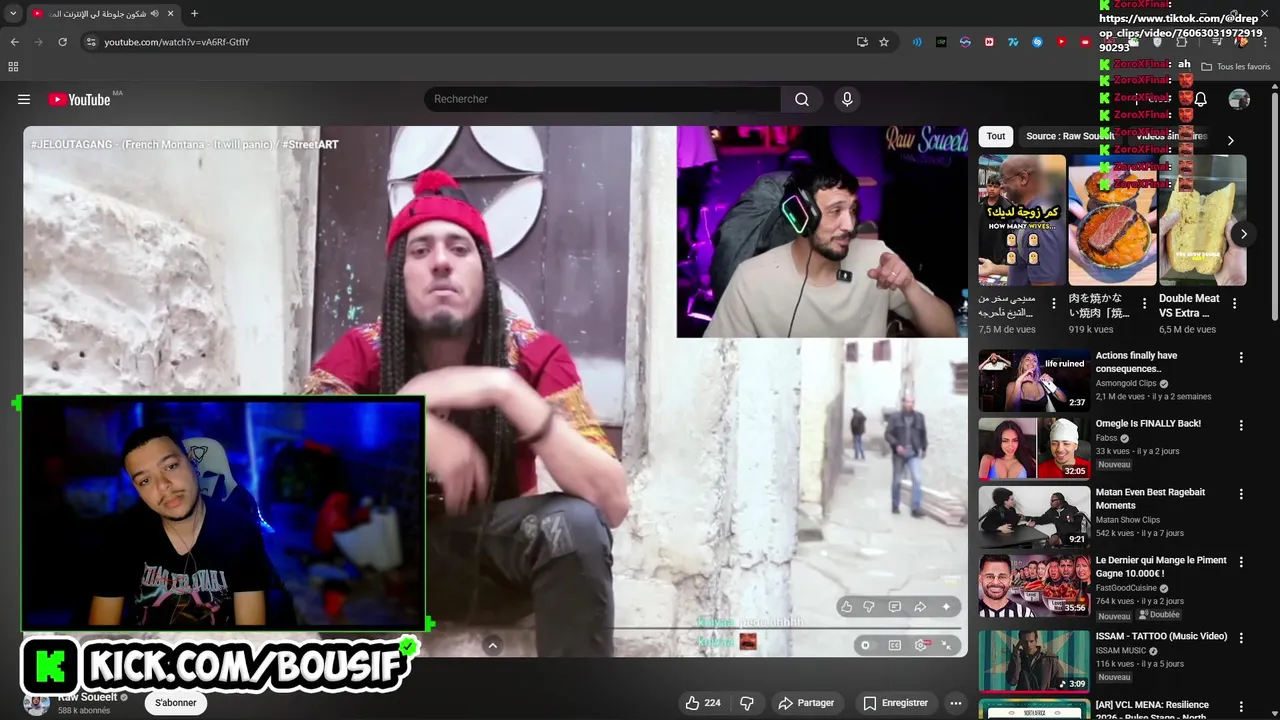Image resolution: width=1280 pixels, height=720 pixels.
Task: Open the YouTube guide hamburger menu
Action: pos(24,99)
